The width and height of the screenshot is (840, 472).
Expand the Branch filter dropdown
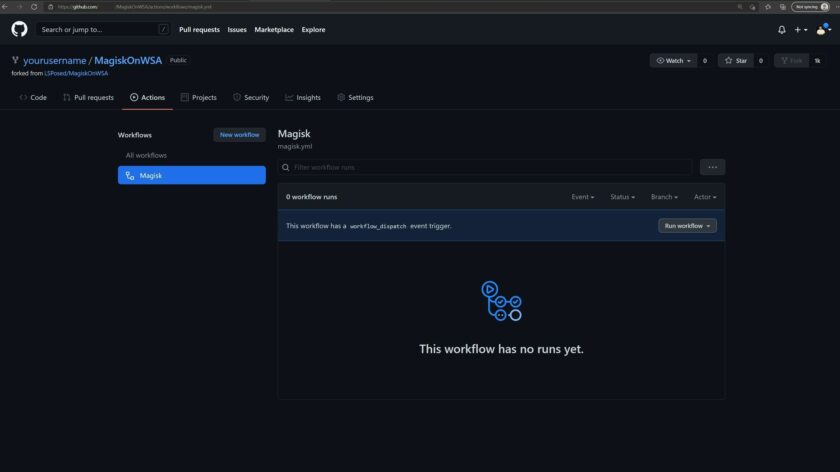664,197
